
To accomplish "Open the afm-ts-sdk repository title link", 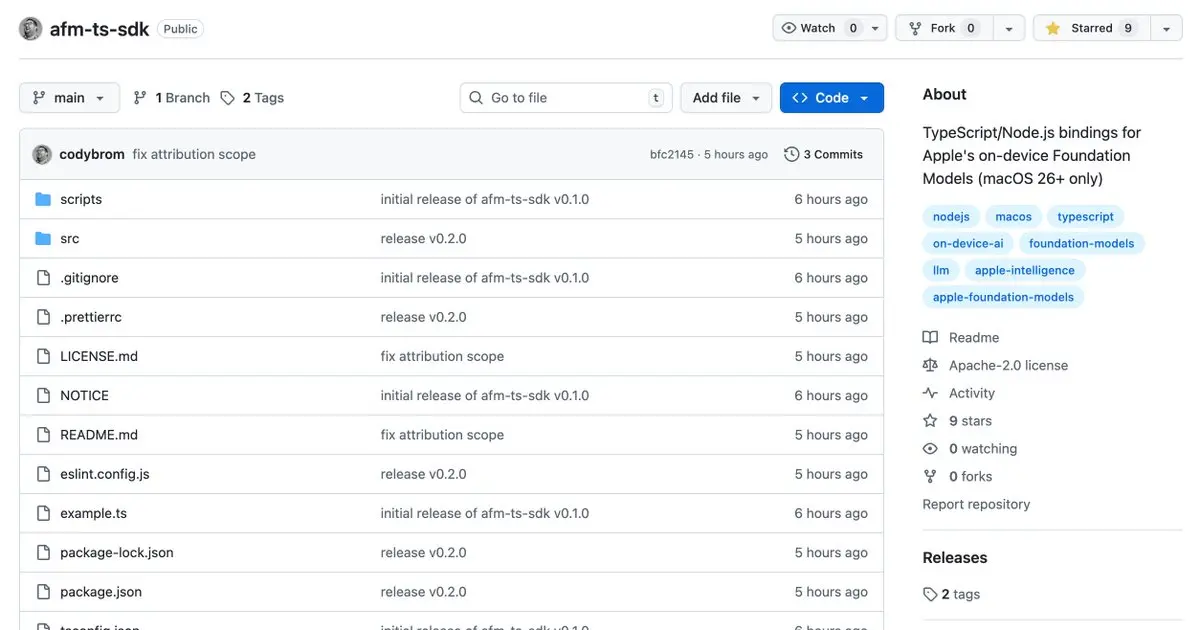I will coord(100,29).
